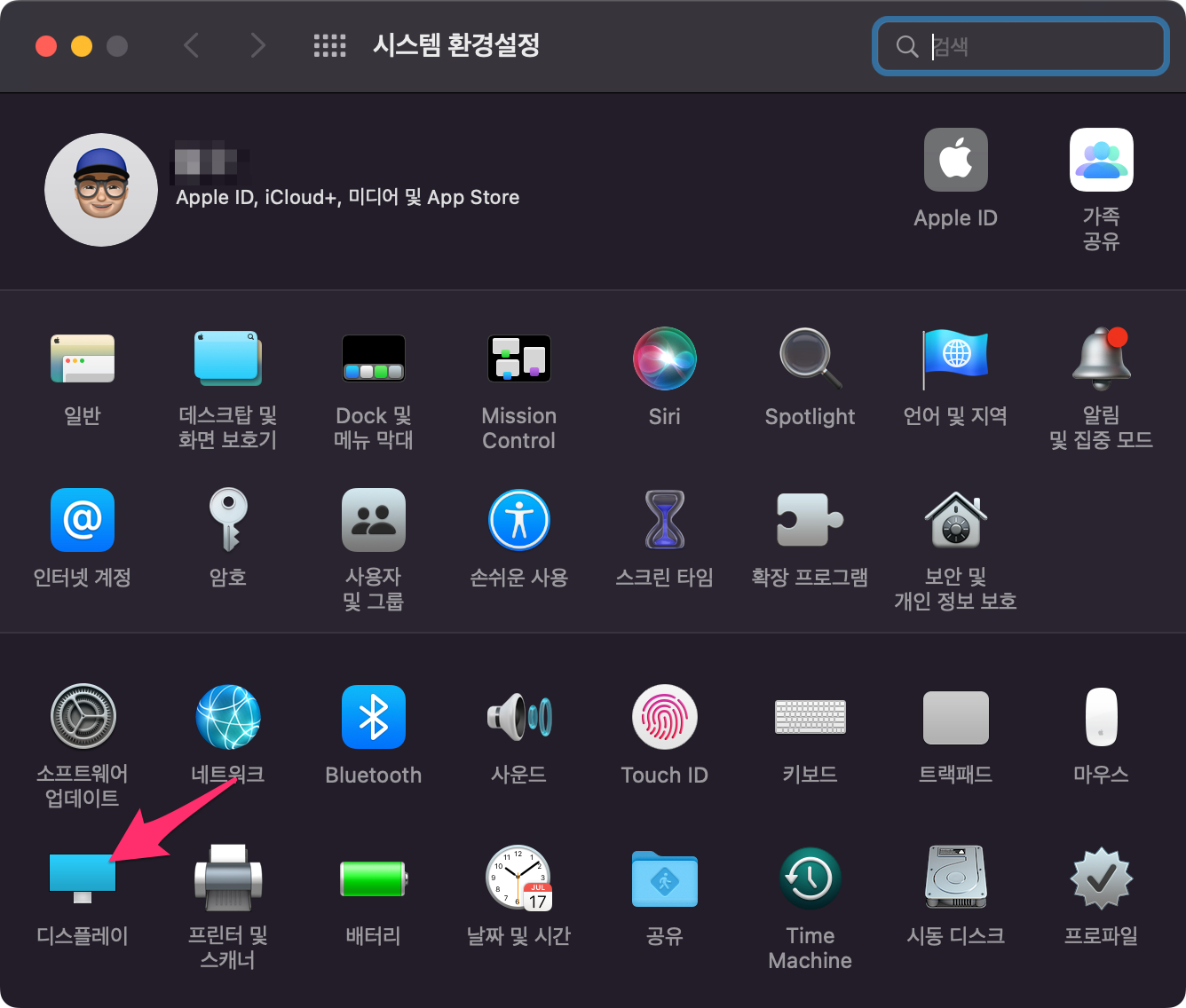Open Siri preferences
The image size is (1186, 1008).
(665, 358)
